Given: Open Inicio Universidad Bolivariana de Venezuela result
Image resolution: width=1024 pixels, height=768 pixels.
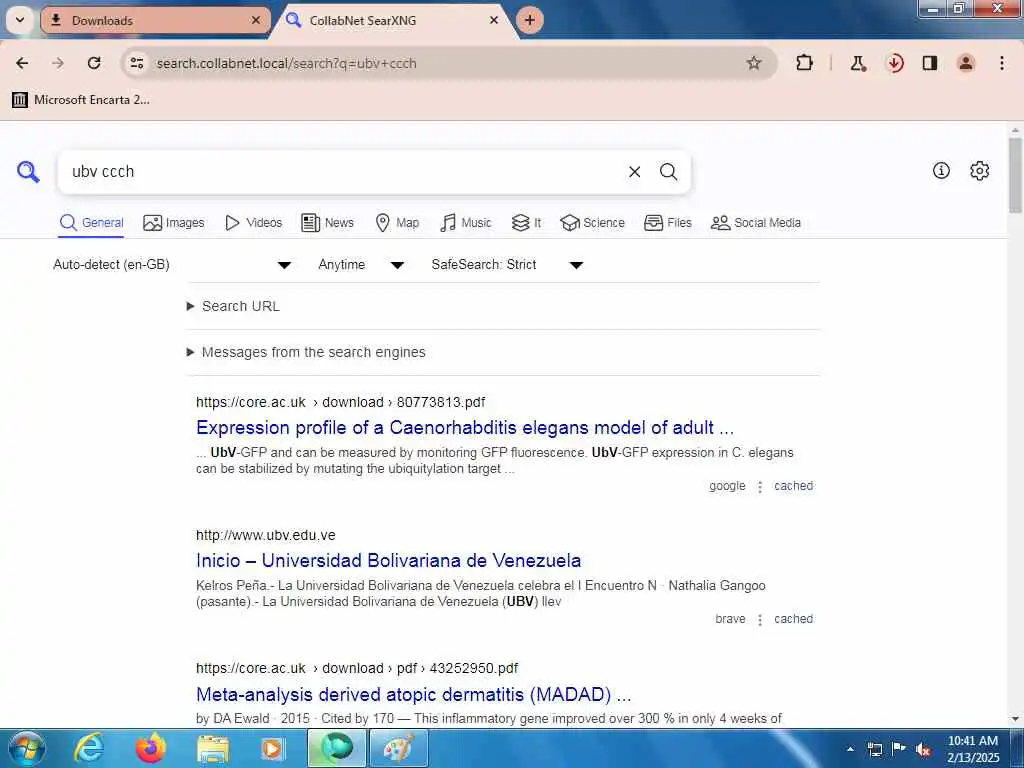Looking at the screenshot, I should coord(389,560).
